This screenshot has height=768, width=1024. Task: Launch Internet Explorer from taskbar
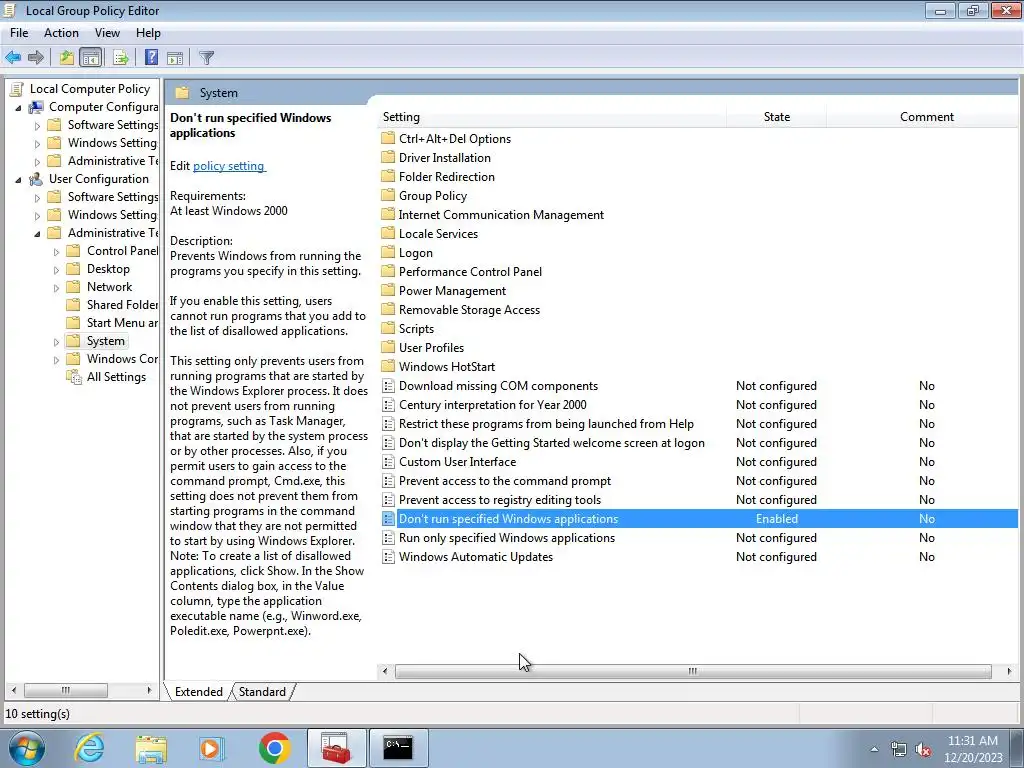coord(89,748)
